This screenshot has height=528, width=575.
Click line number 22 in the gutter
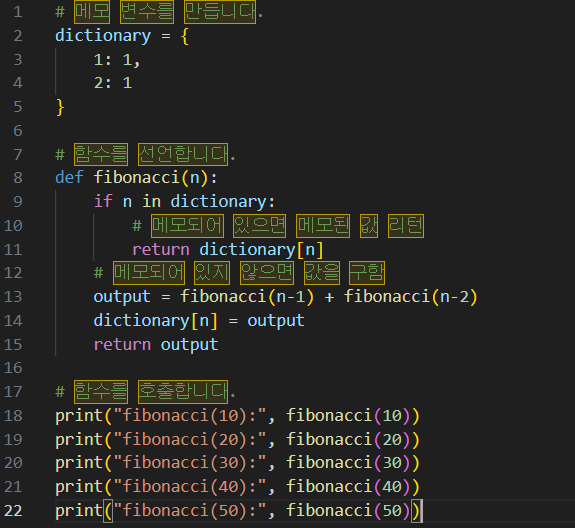click(x=13, y=510)
